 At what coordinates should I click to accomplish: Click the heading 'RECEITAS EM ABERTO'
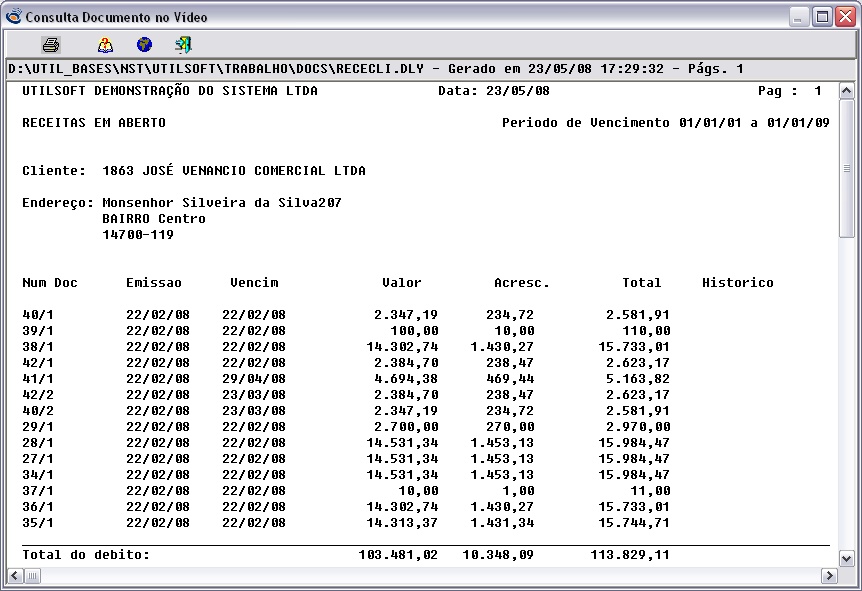click(x=94, y=123)
